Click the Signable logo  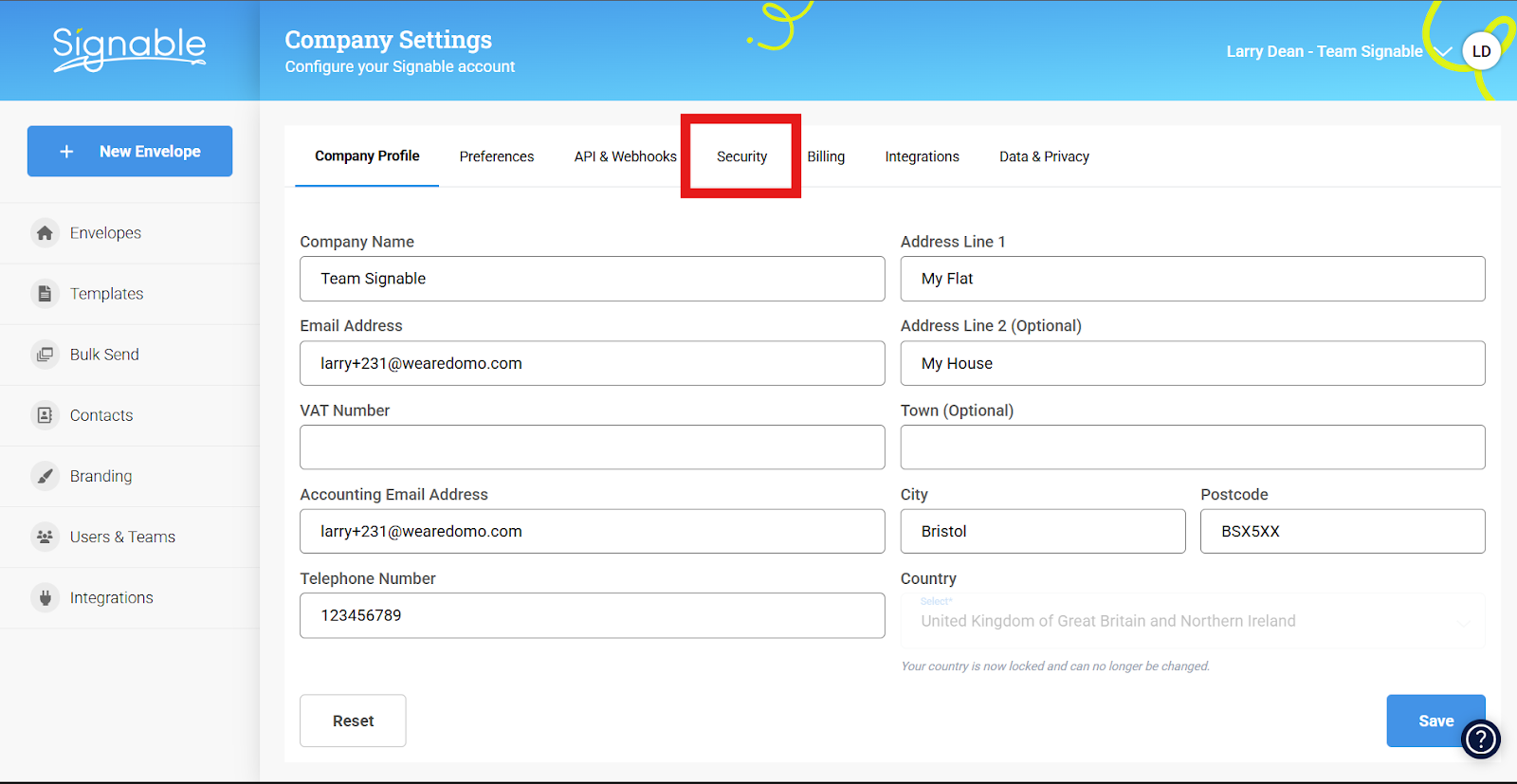[x=129, y=48]
